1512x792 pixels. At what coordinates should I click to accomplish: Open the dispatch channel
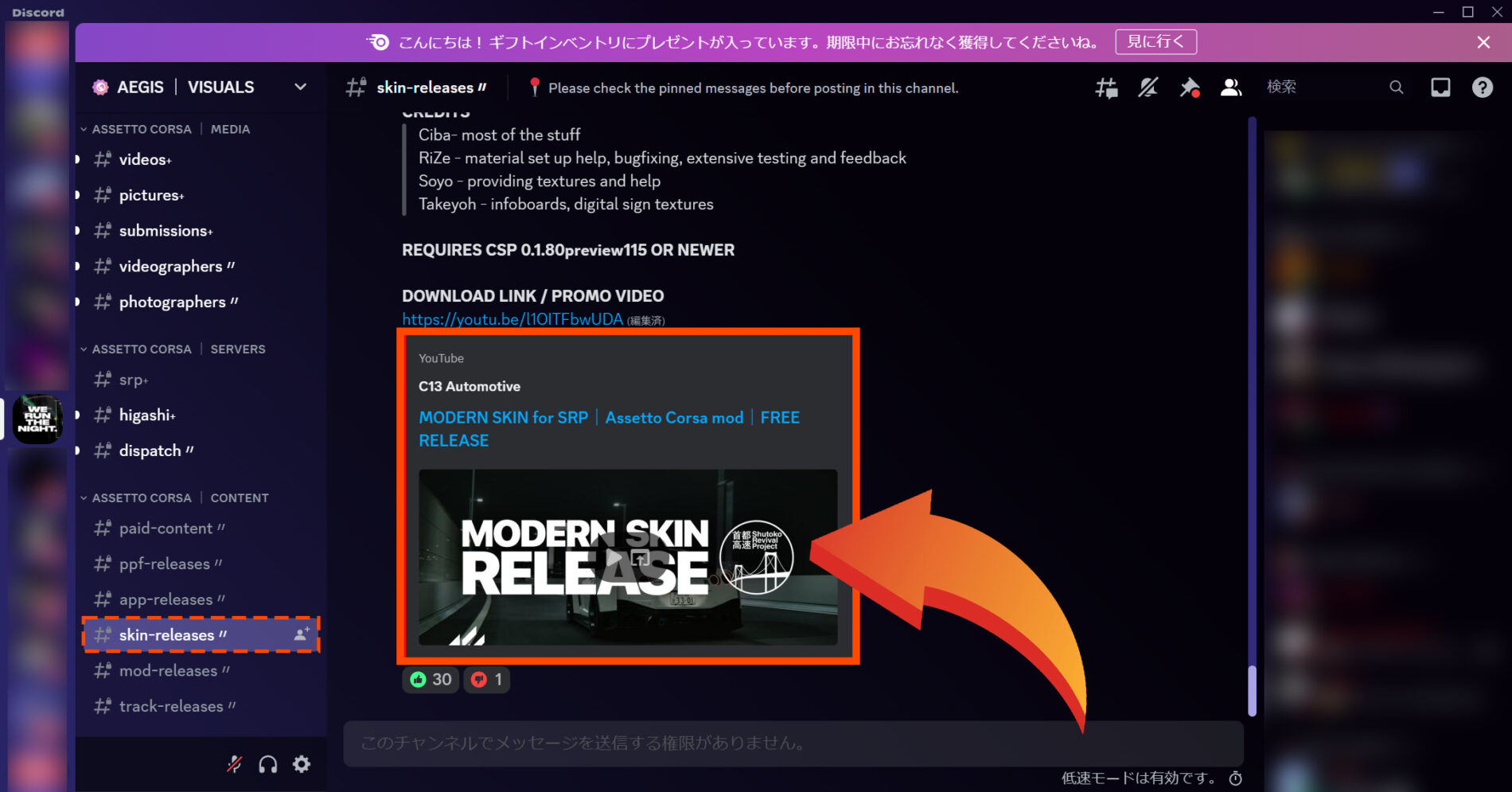click(x=201, y=451)
